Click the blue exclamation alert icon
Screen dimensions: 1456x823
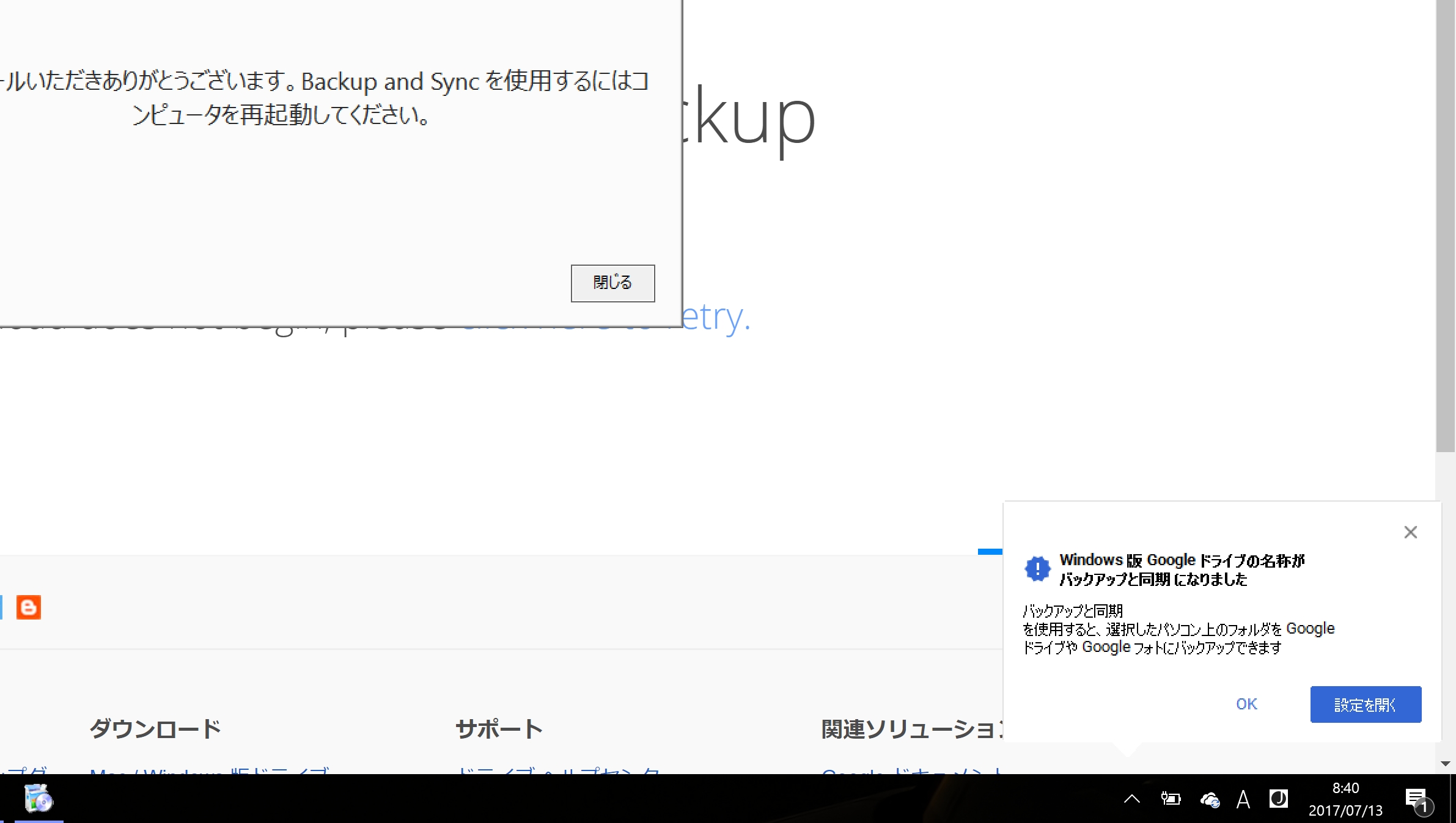click(1037, 569)
